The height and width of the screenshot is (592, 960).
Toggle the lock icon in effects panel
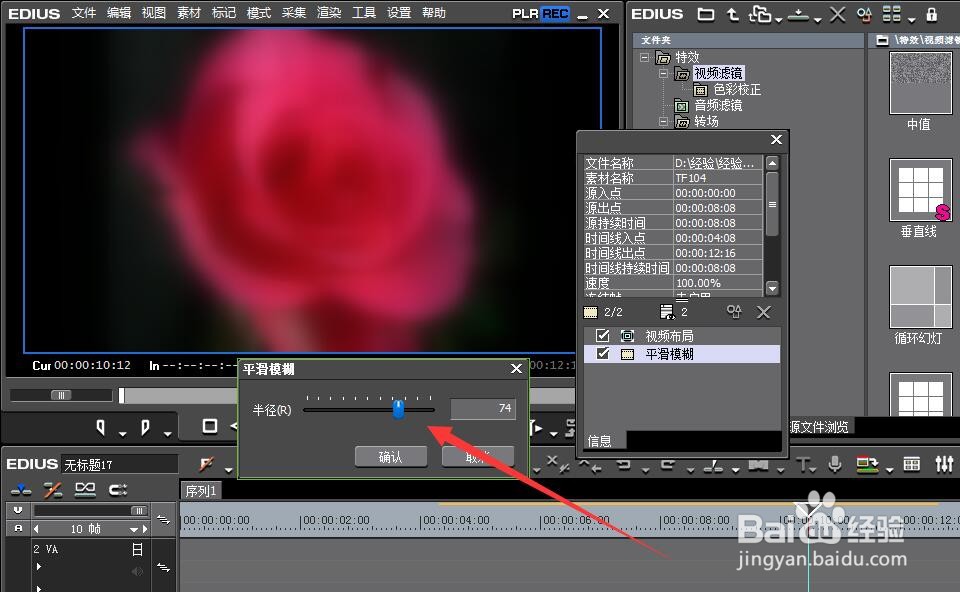tap(932, 14)
